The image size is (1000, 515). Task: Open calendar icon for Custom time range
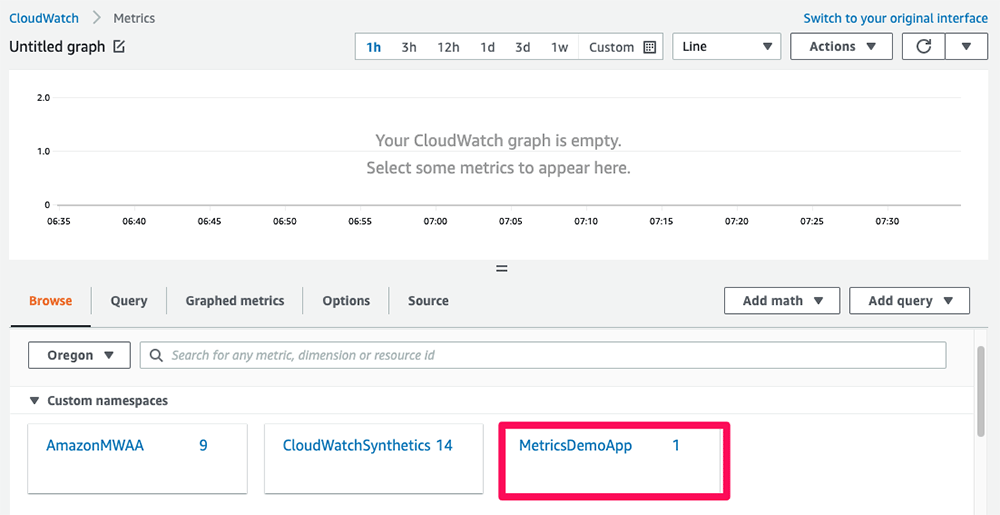649,47
